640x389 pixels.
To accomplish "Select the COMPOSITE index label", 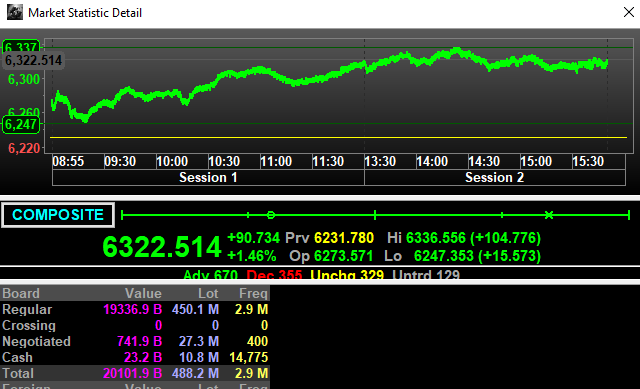I will click(58, 215).
